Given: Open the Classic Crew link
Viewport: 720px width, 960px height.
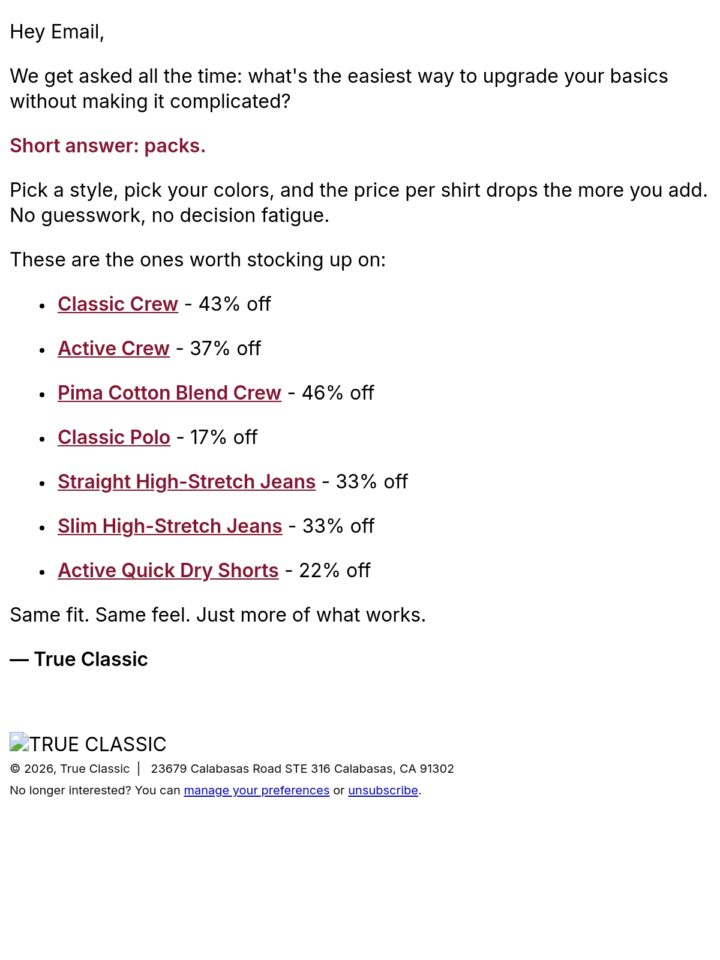Looking at the screenshot, I should coord(118,304).
